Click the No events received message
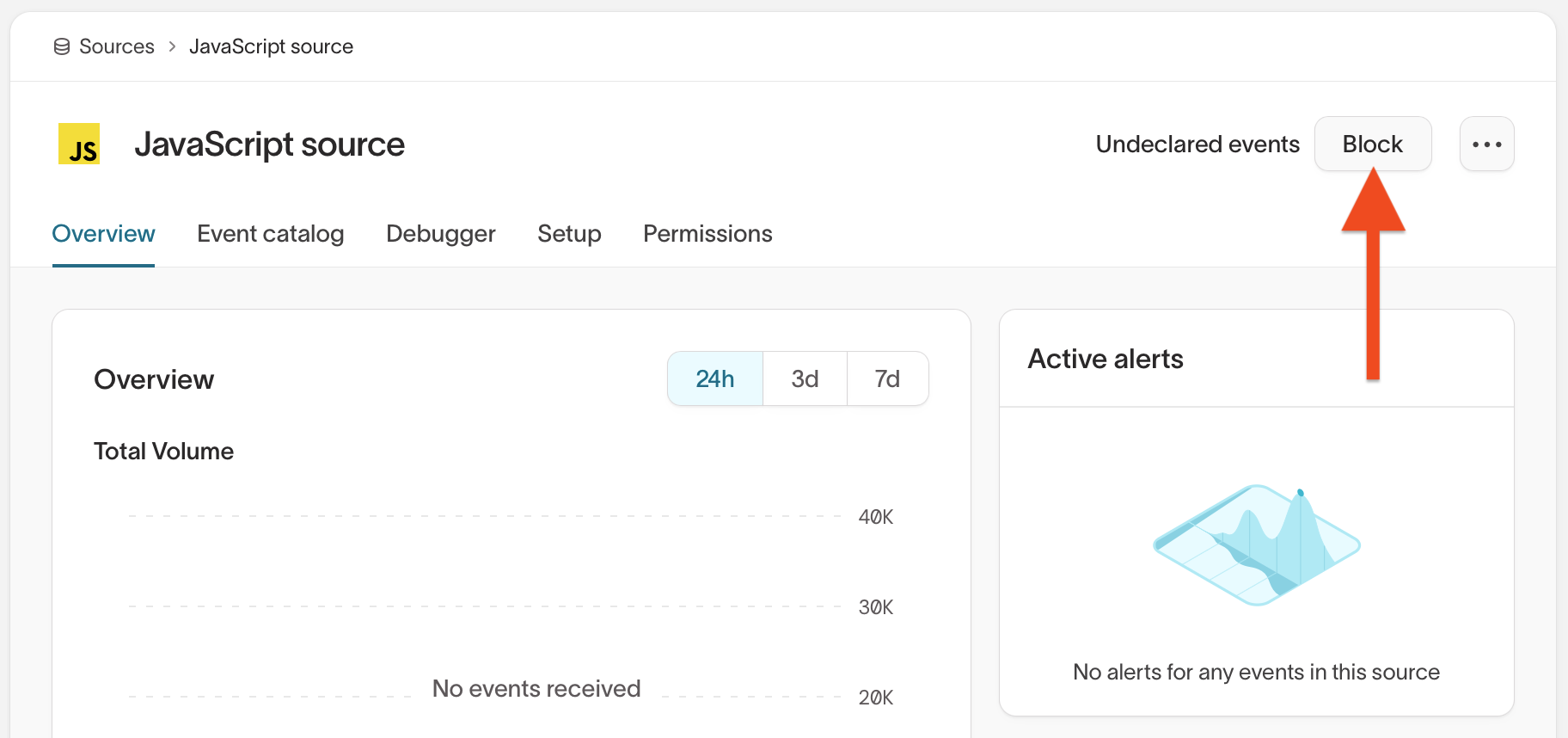 (x=536, y=689)
